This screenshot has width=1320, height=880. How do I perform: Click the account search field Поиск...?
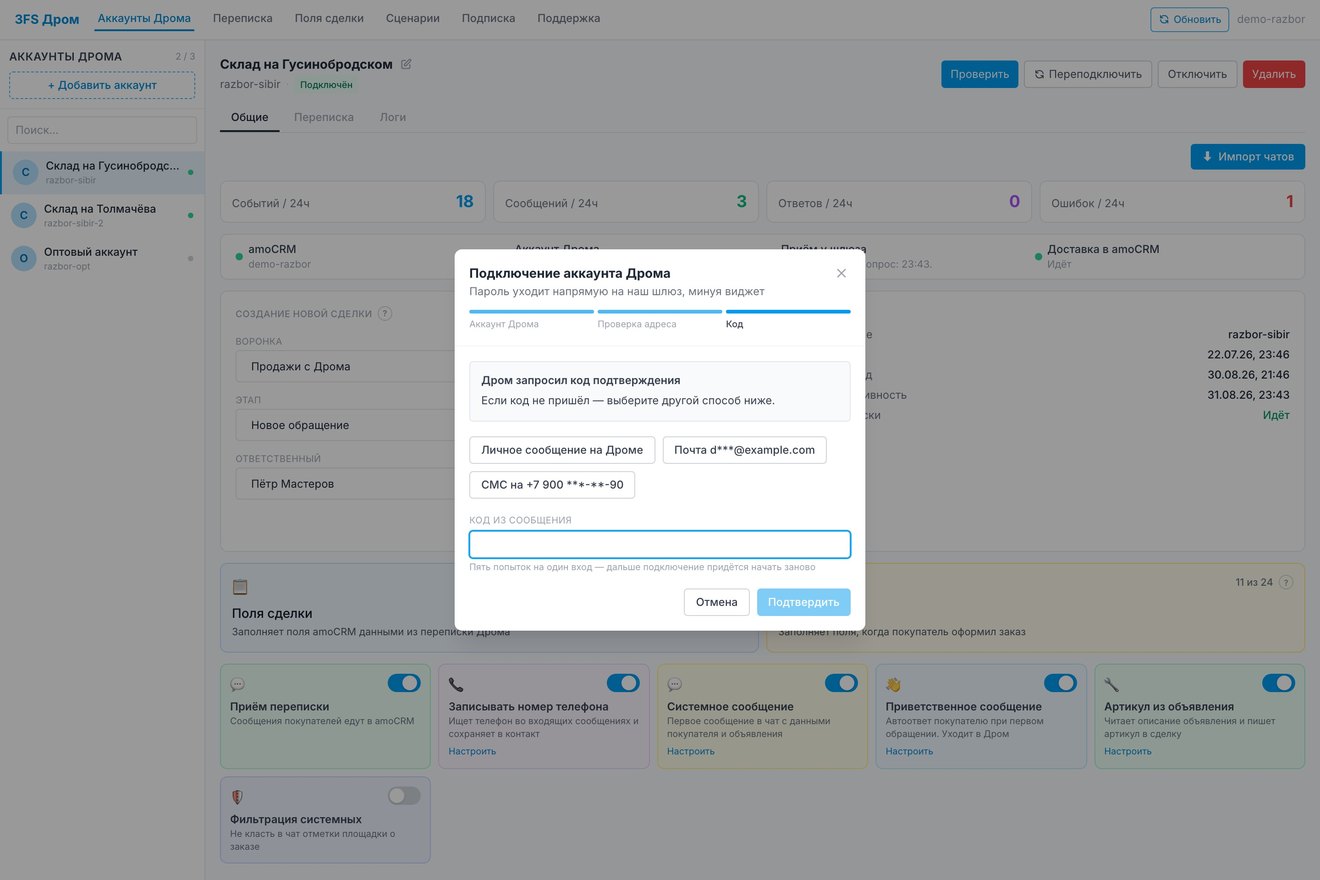(x=102, y=130)
